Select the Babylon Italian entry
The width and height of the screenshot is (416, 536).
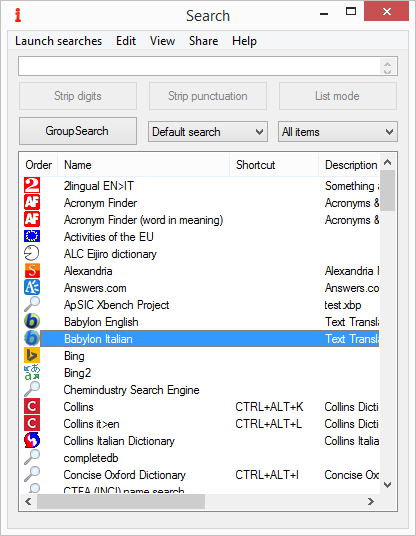(x=98, y=339)
